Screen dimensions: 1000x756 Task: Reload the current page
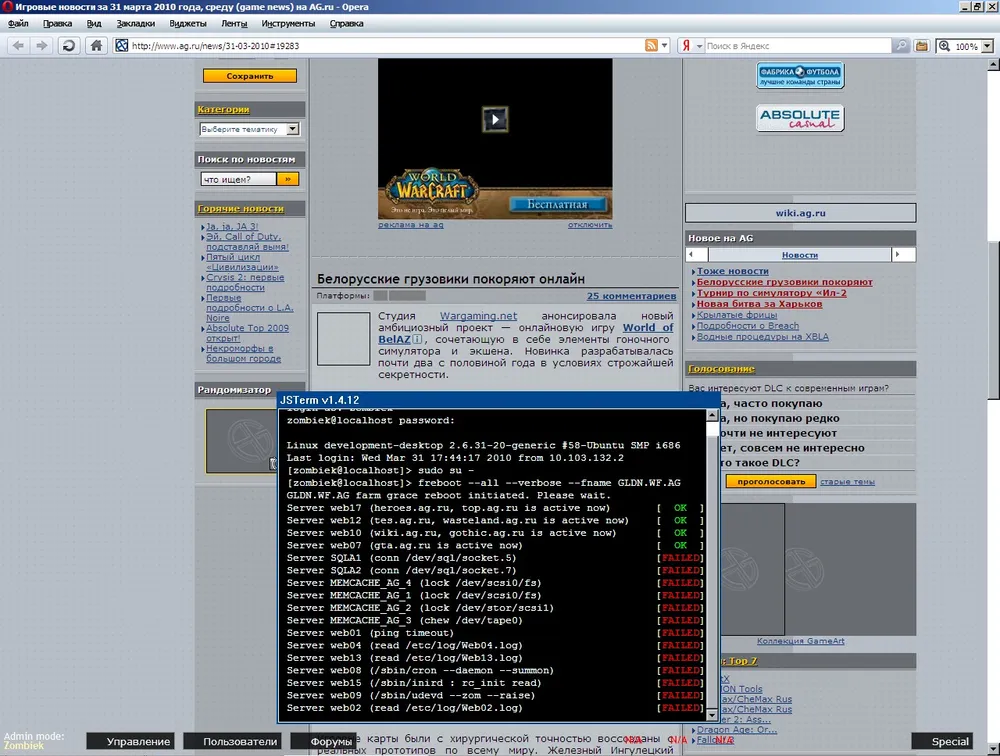click(x=69, y=46)
